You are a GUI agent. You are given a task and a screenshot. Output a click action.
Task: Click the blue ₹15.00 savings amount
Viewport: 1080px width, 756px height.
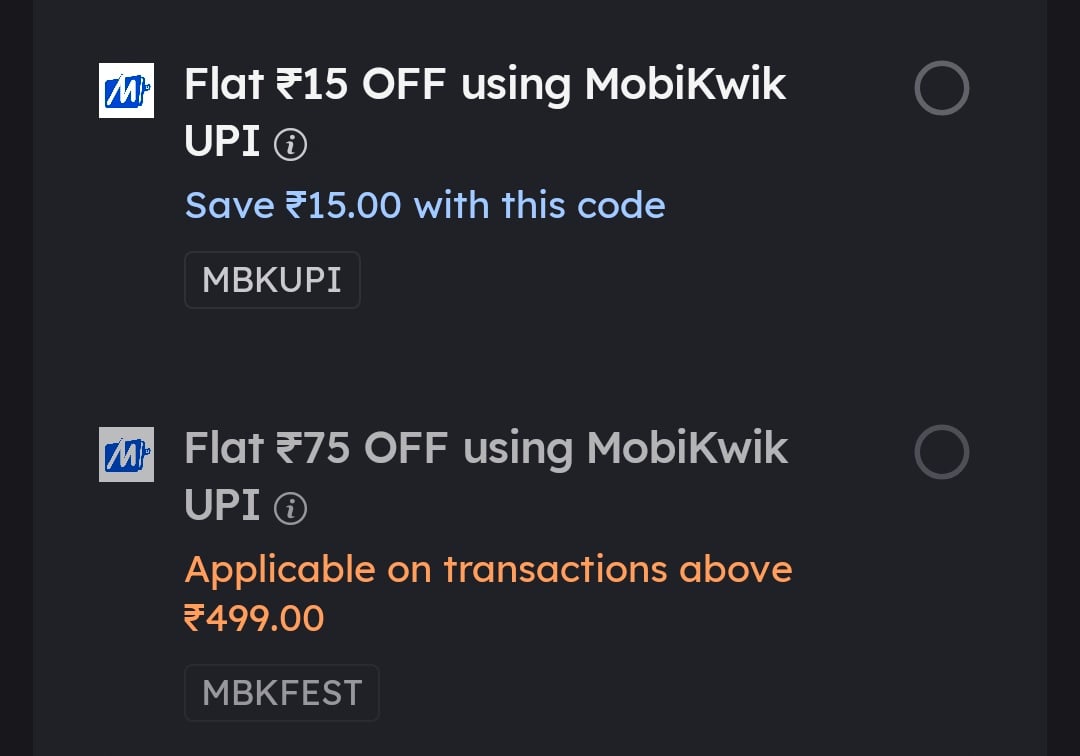point(343,205)
